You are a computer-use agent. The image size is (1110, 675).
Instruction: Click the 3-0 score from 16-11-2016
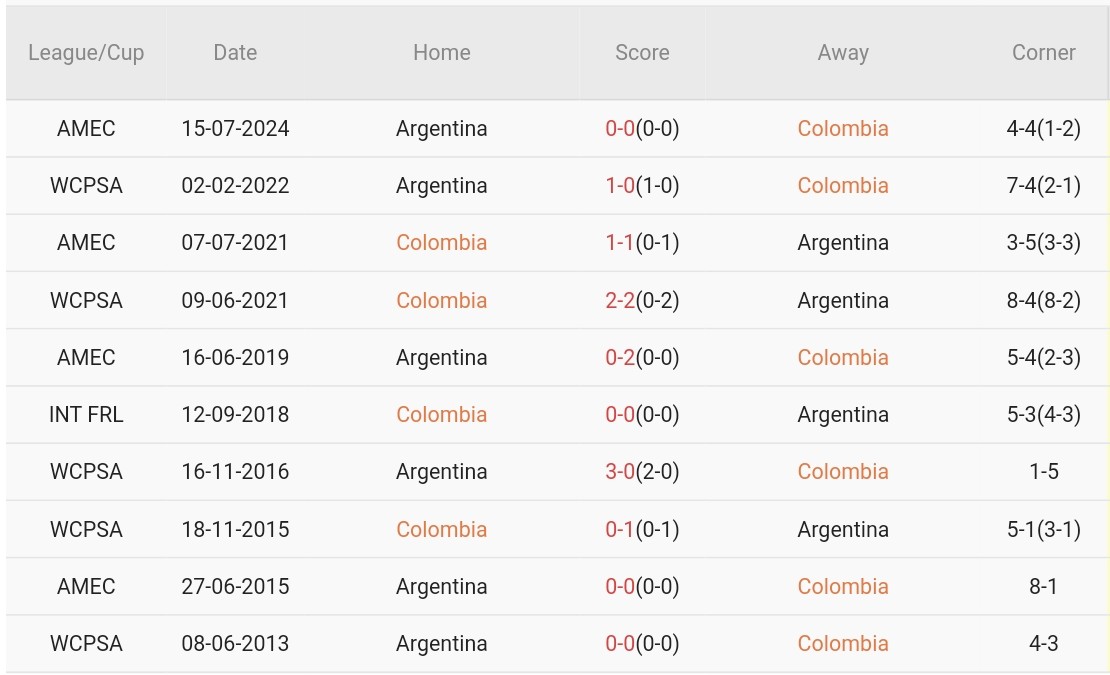(620, 472)
